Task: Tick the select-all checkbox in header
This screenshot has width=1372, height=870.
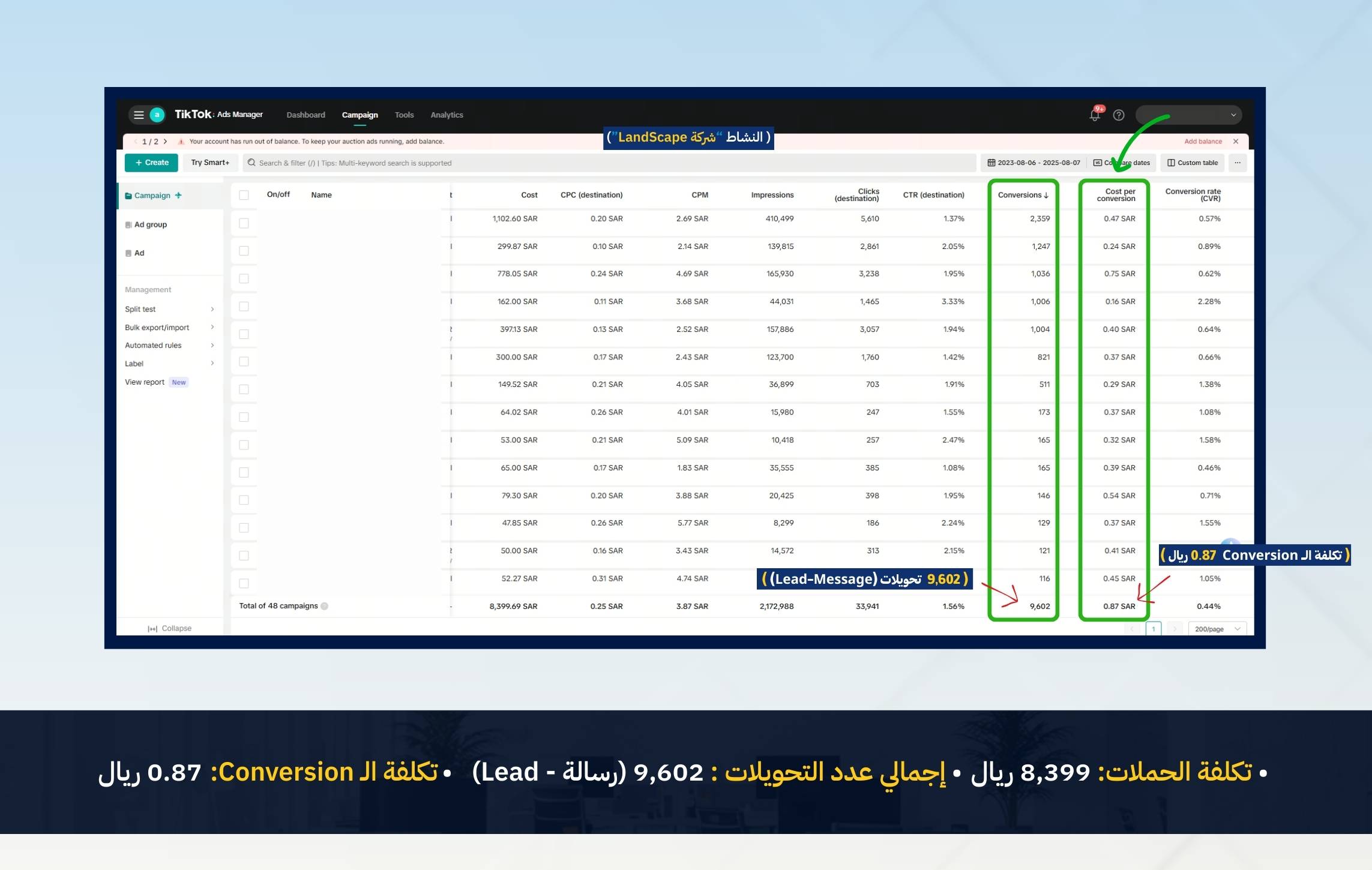Action: 244,195
